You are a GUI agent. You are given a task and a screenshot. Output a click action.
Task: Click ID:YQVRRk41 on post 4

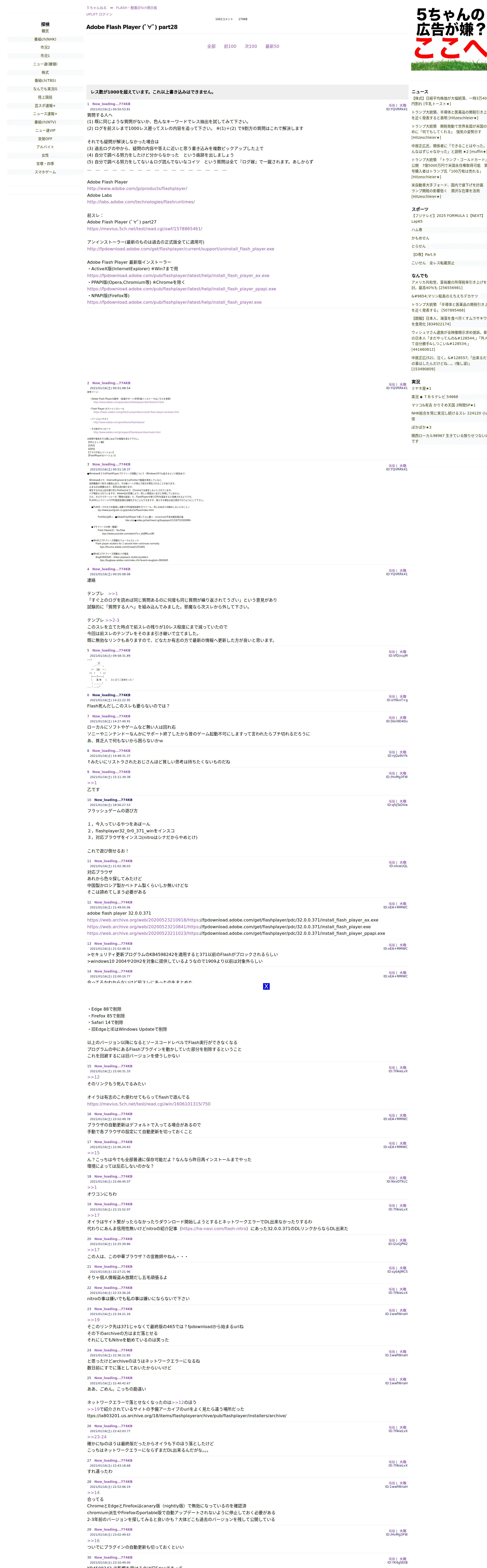tap(397, 574)
